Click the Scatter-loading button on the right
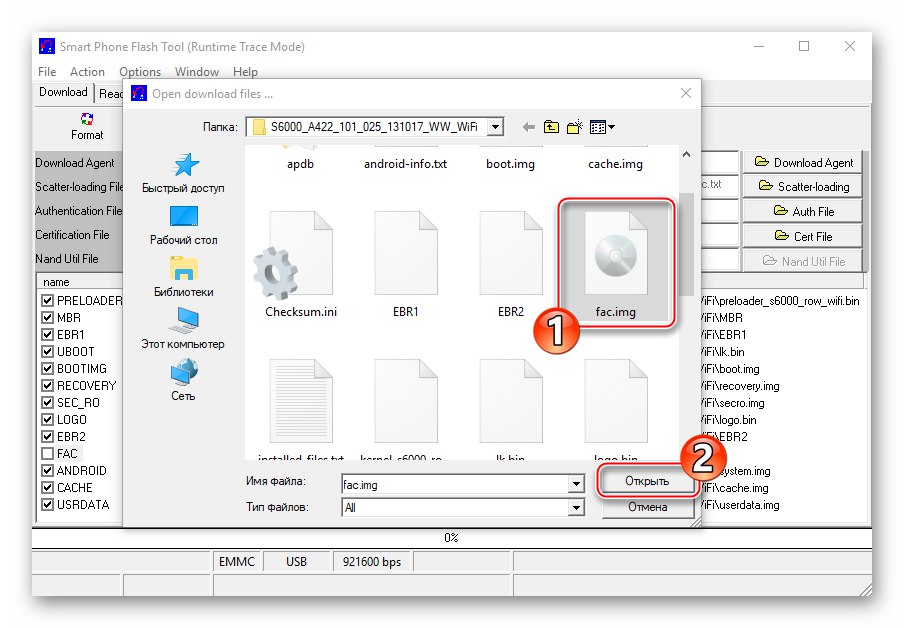Viewport: 904px width, 628px height. click(x=803, y=186)
